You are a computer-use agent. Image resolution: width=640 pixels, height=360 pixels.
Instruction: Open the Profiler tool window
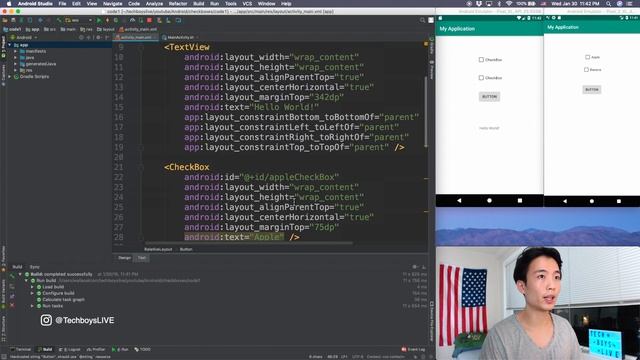point(96,349)
